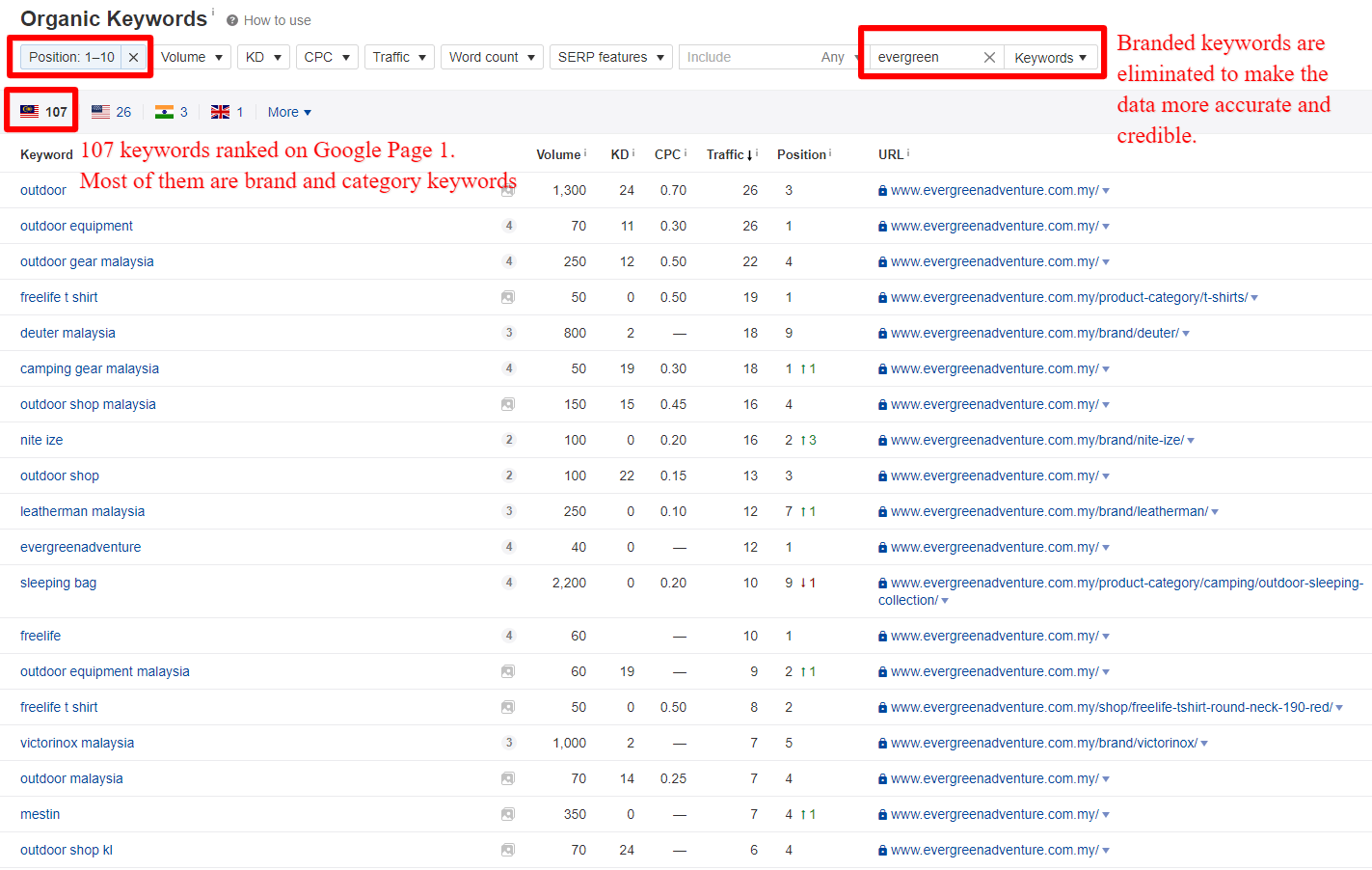Expand URL caret for brand/nite-ize link

[x=1191, y=441]
